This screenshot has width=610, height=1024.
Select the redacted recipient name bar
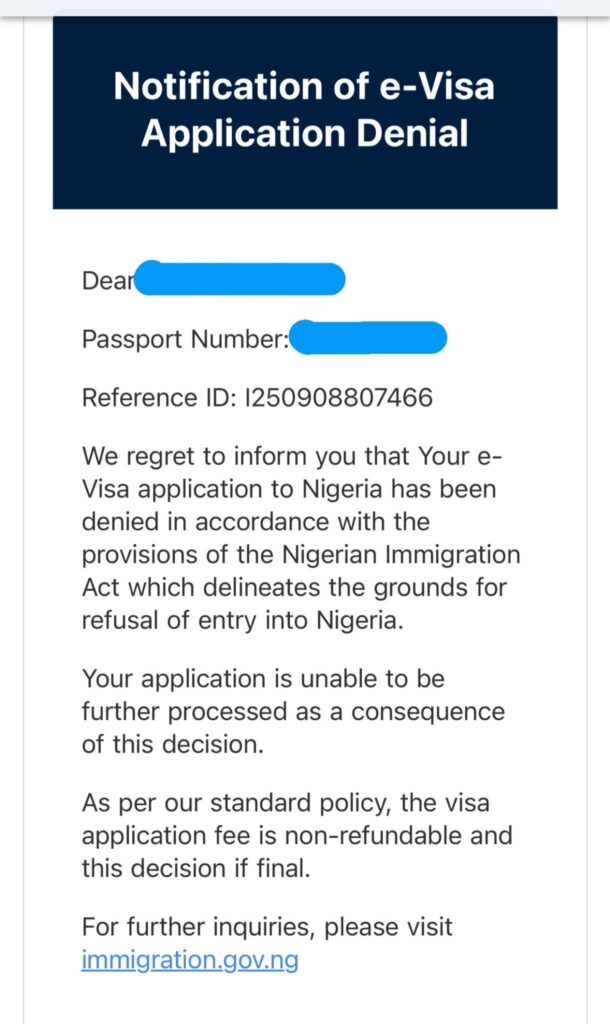pos(240,279)
